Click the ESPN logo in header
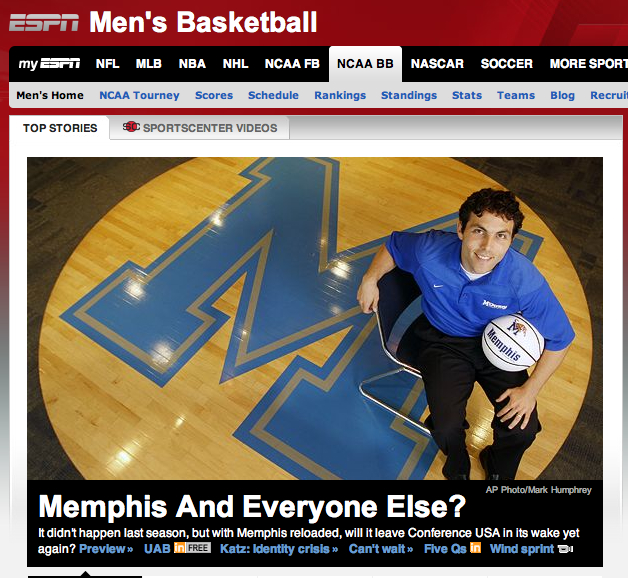 point(44,22)
